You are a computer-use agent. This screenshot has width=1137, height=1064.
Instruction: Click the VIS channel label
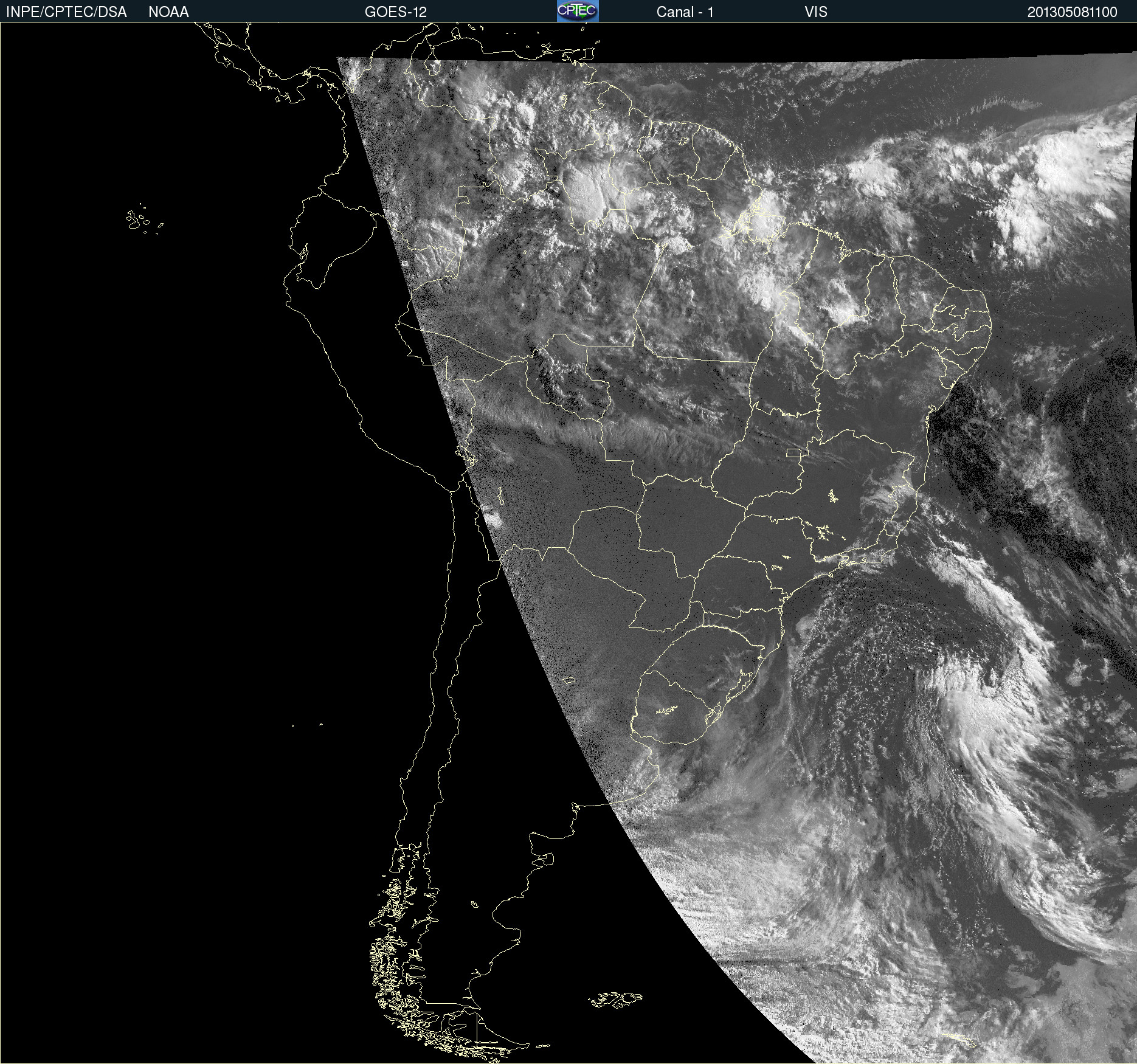click(816, 12)
